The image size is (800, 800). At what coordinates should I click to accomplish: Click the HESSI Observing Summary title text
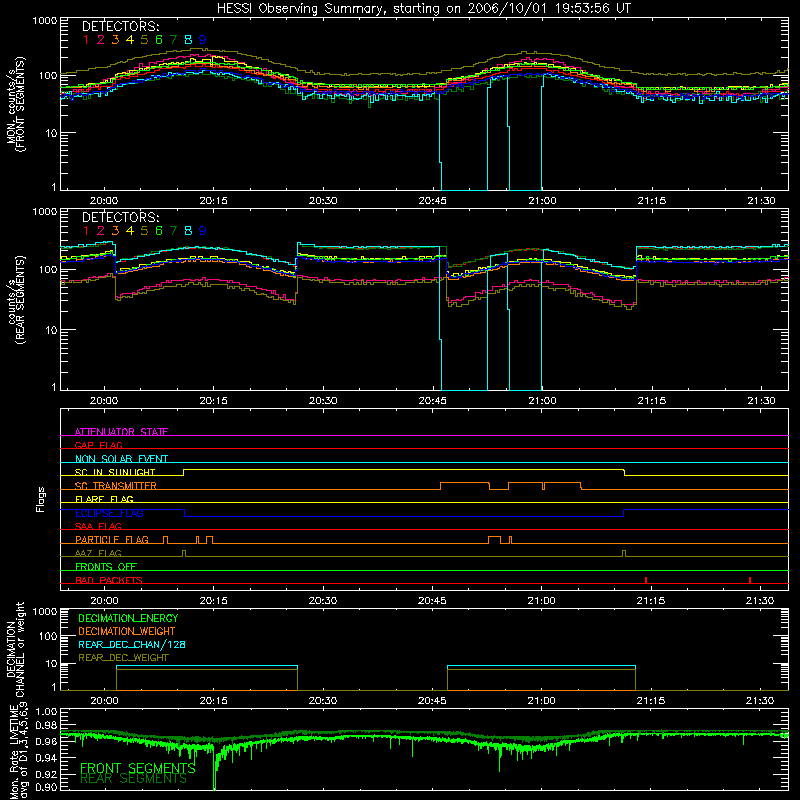coord(424,9)
